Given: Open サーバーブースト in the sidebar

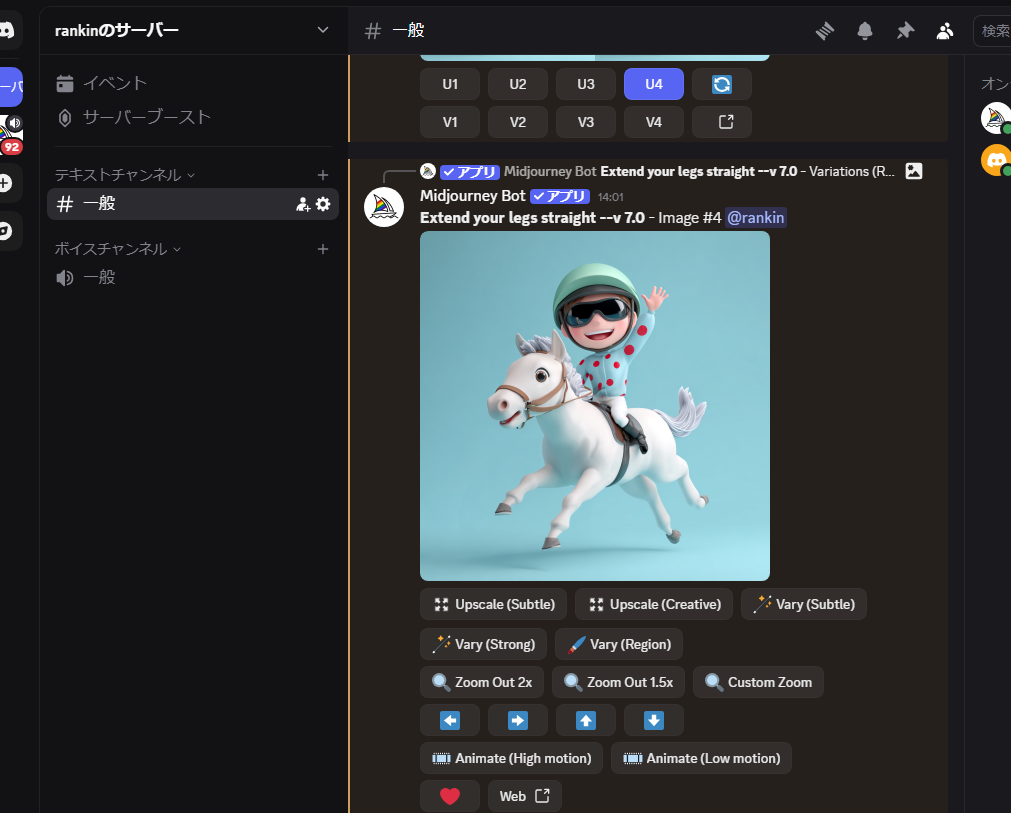Looking at the screenshot, I should (x=146, y=117).
